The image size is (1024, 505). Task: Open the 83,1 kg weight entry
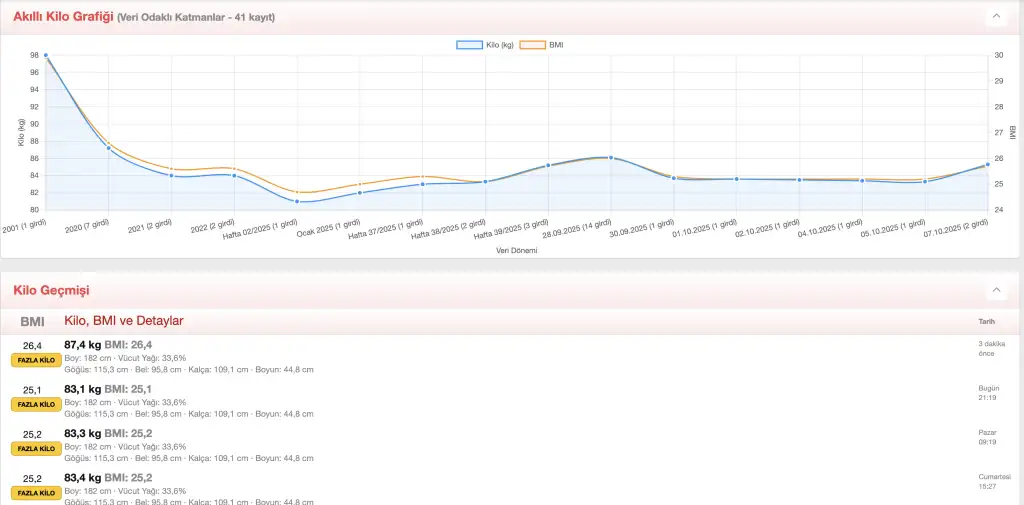pos(82,389)
